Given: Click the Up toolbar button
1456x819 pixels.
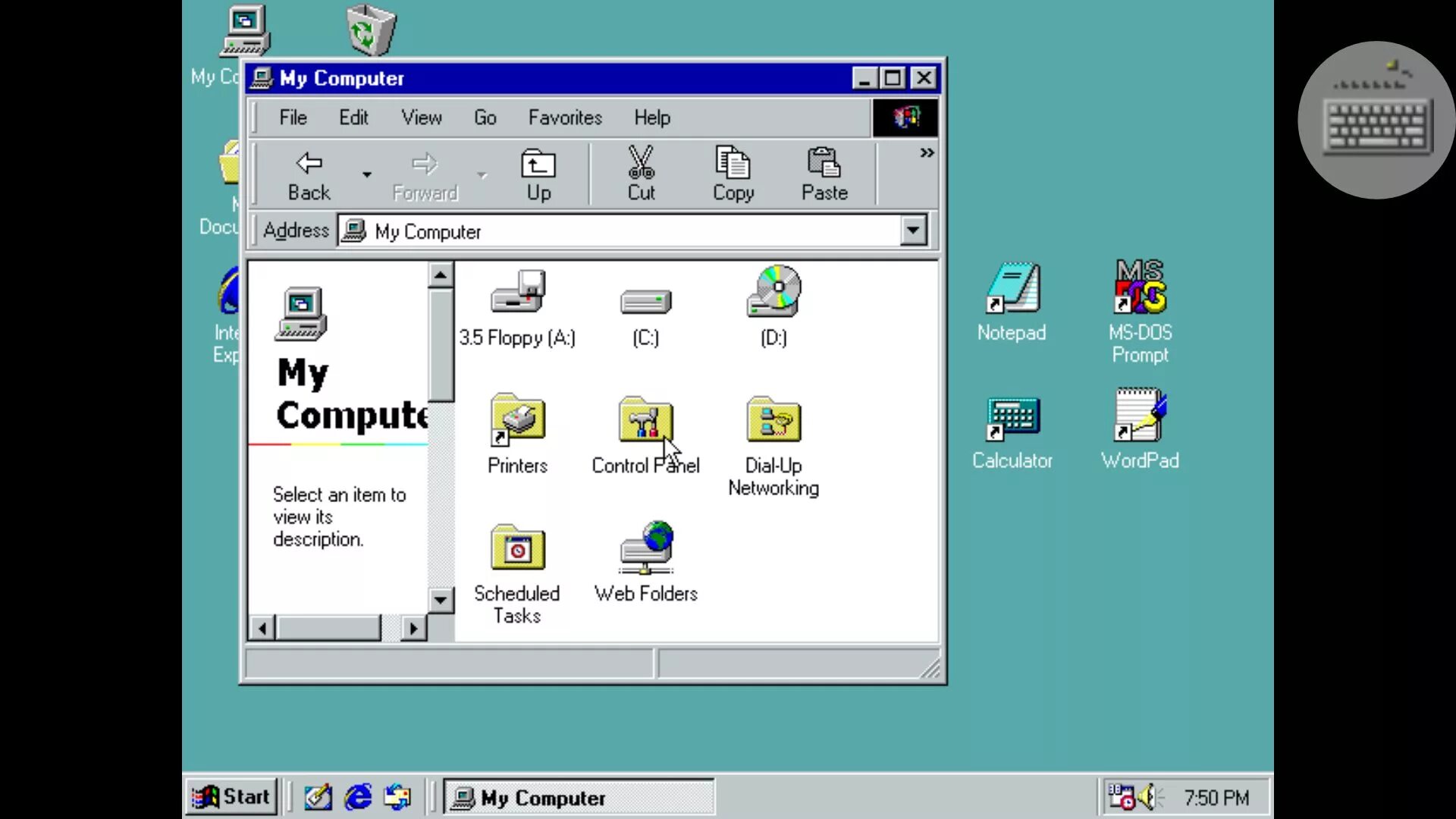Looking at the screenshot, I should pyautogui.click(x=538, y=175).
